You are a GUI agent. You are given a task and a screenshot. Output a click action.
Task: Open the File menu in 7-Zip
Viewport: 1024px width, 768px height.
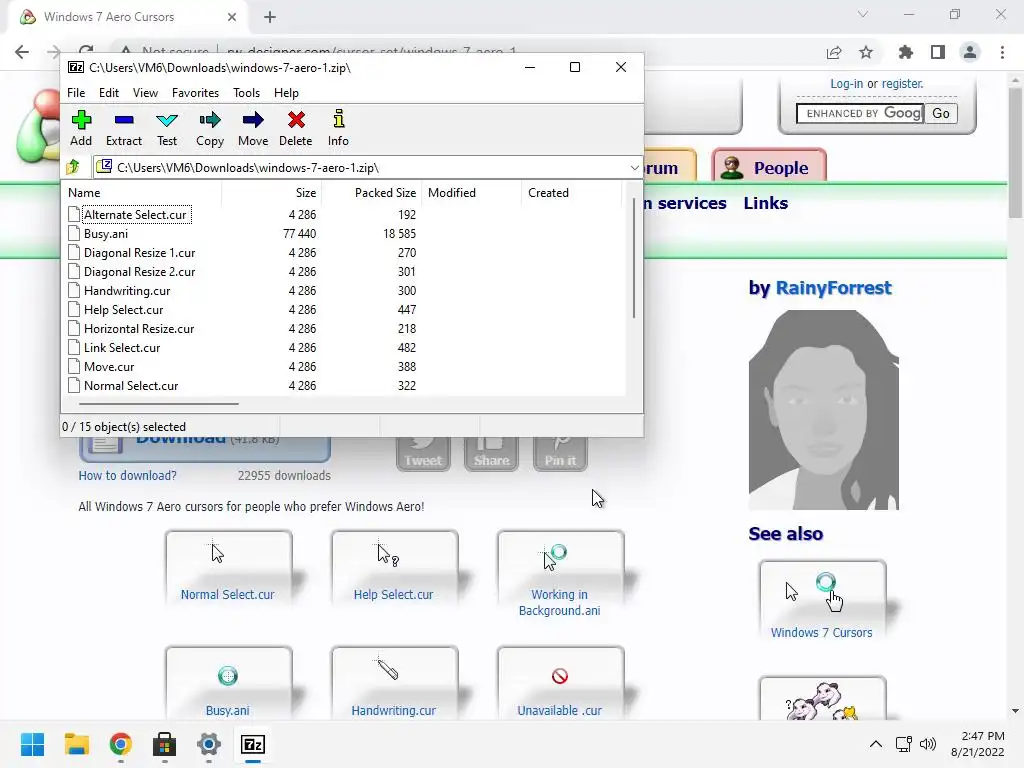tap(76, 93)
